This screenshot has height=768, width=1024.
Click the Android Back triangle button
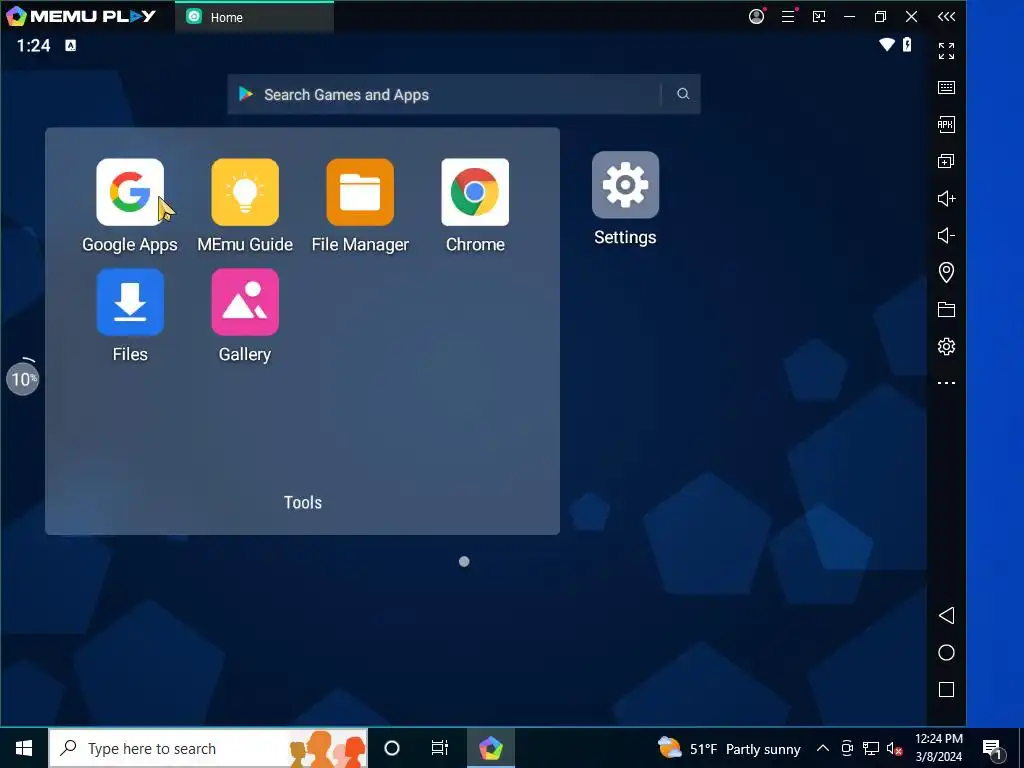946,615
